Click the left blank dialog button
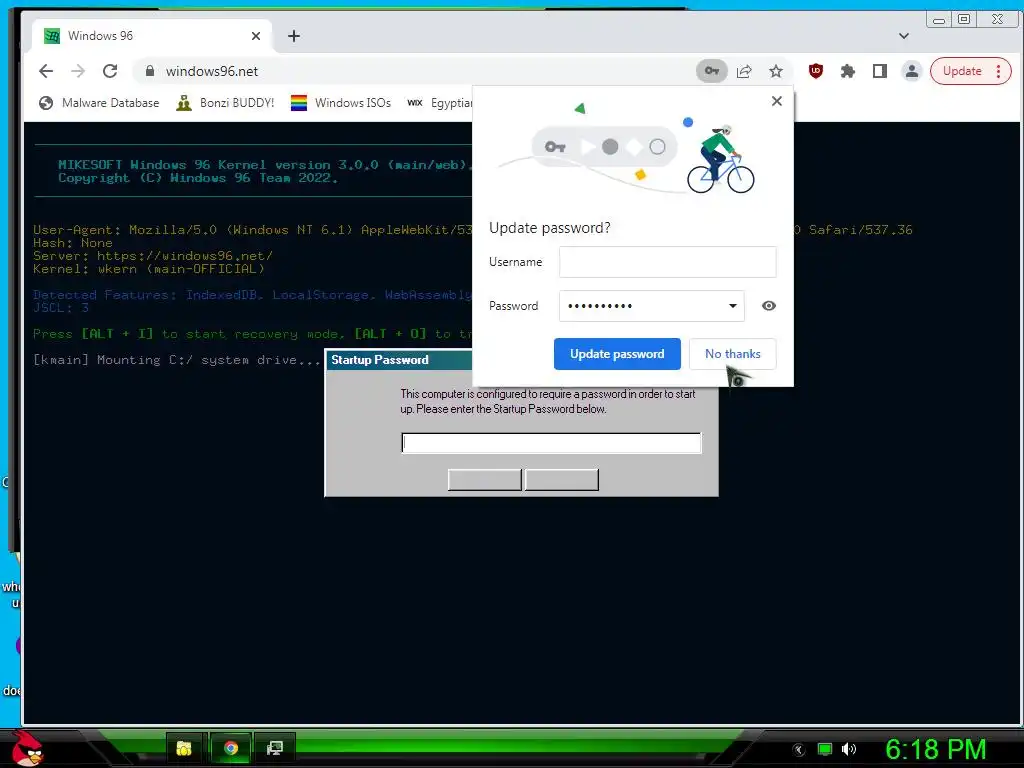Screen dimensions: 1024x768 click(485, 479)
